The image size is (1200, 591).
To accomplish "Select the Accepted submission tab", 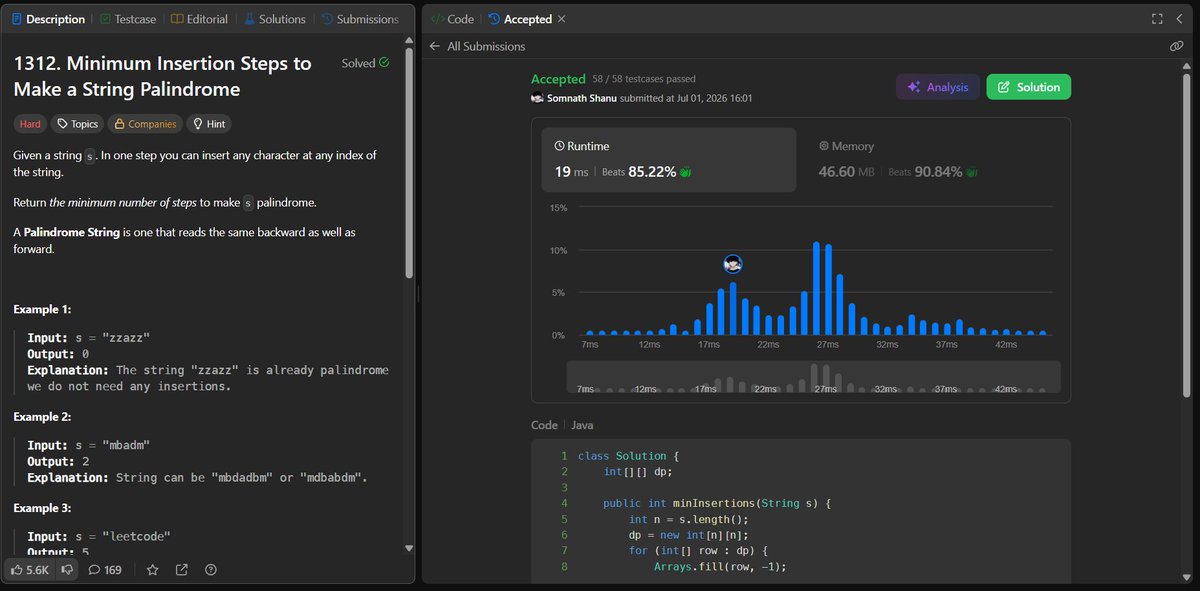I will click(x=520, y=19).
